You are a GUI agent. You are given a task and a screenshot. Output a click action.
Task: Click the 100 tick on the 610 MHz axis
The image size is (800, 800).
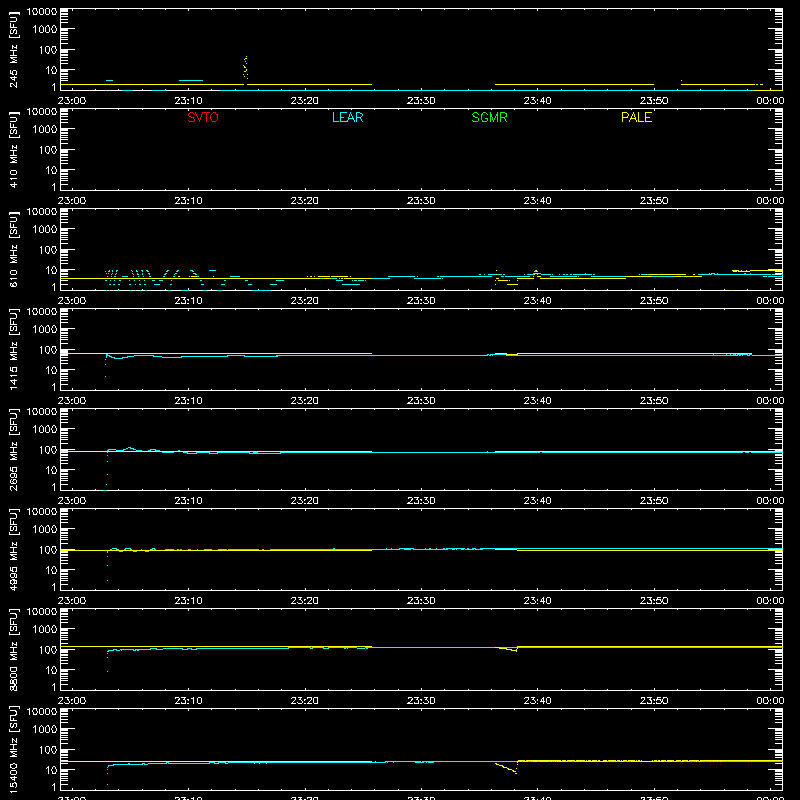pos(49,250)
